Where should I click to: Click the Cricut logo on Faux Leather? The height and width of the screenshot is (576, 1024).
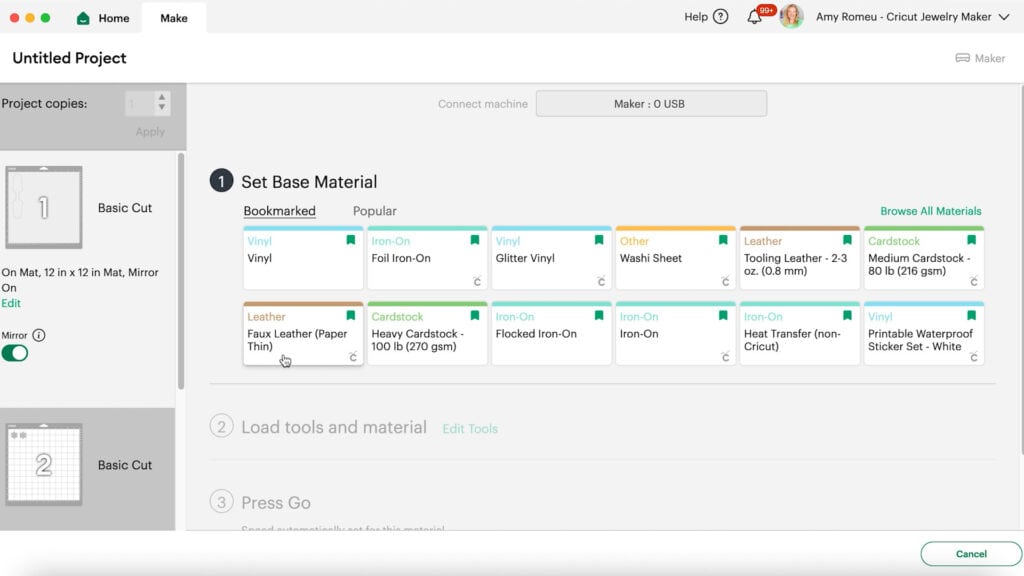point(353,357)
